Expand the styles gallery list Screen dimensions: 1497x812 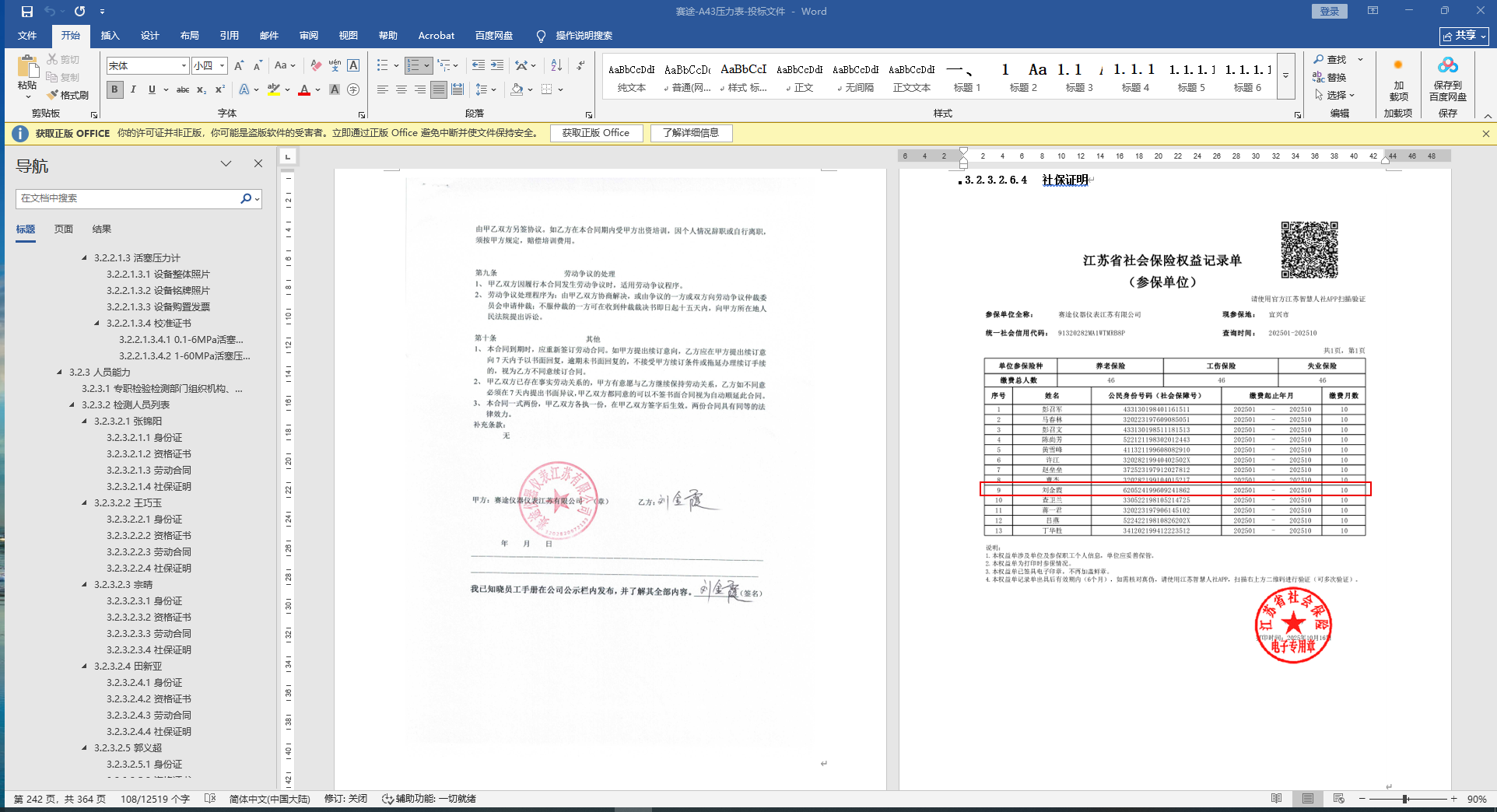pos(1286,76)
